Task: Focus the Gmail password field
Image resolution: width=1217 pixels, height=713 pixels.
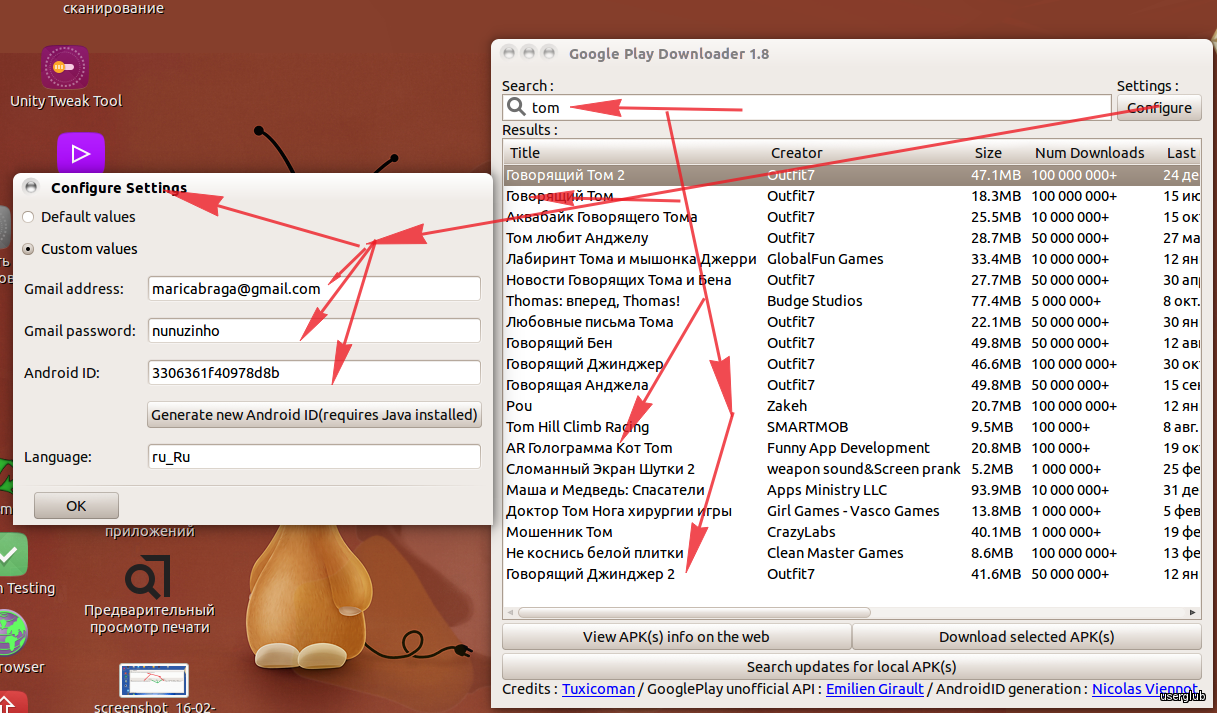Action: [314, 331]
